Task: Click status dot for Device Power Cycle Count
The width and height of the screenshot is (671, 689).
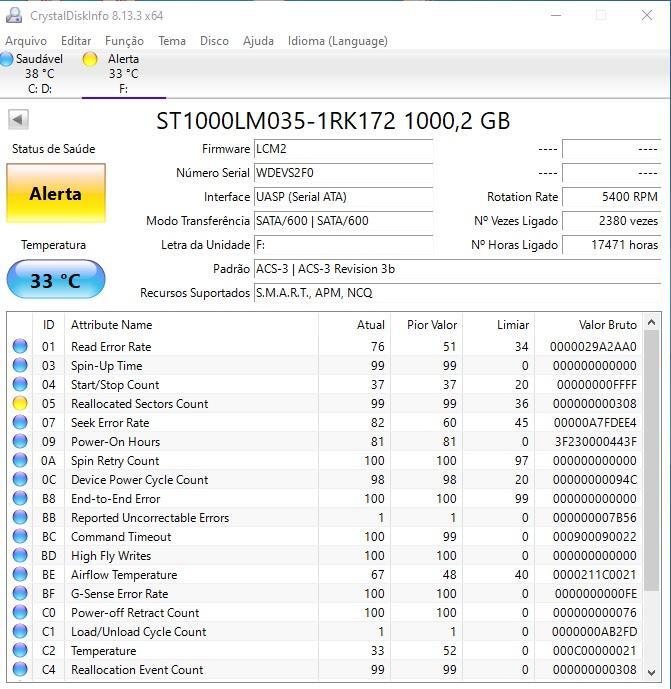Action: [x=20, y=479]
